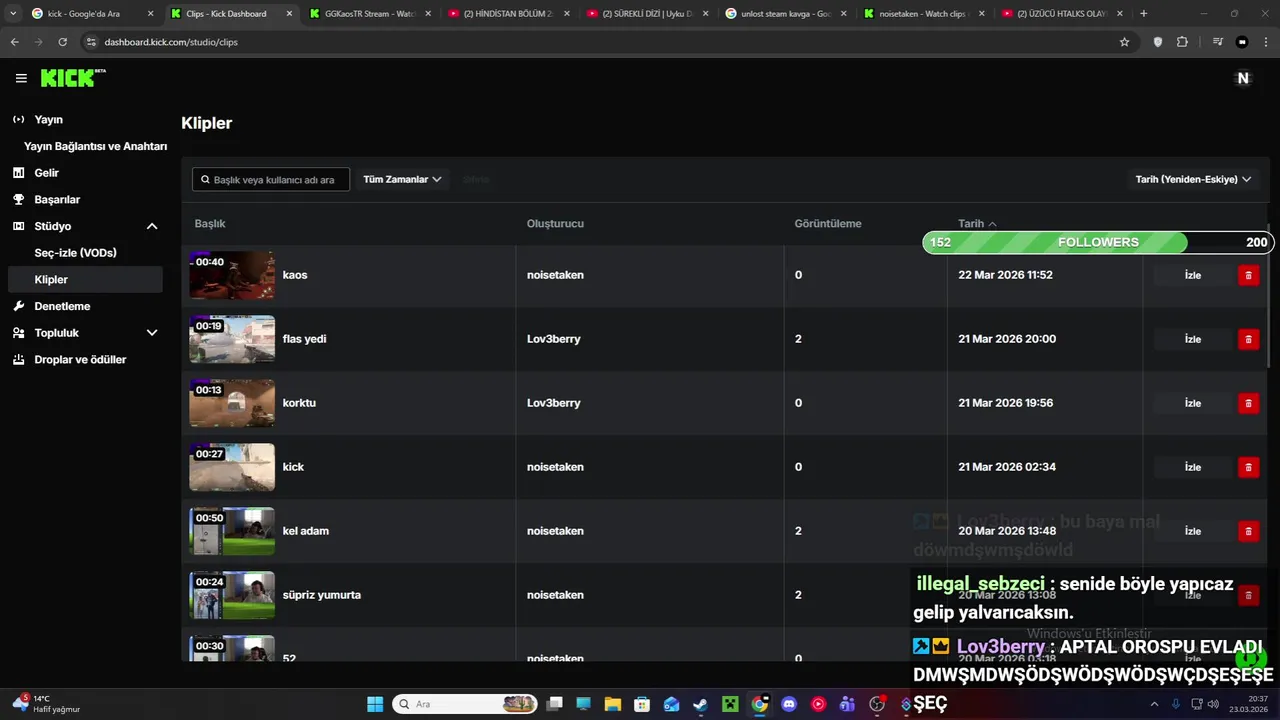Bookmark this page with the star icon
Screen dimensions: 1280x720
click(x=1124, y=42)
